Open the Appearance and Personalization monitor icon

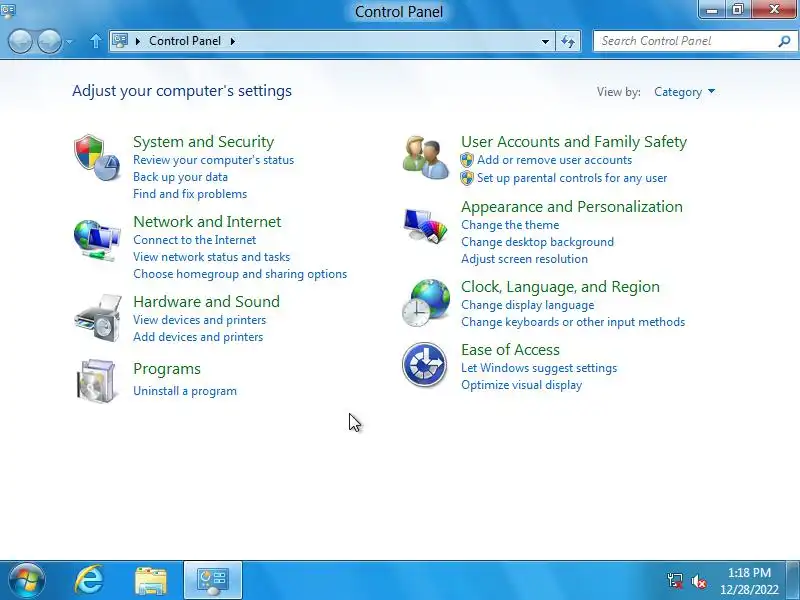[426, 225]
